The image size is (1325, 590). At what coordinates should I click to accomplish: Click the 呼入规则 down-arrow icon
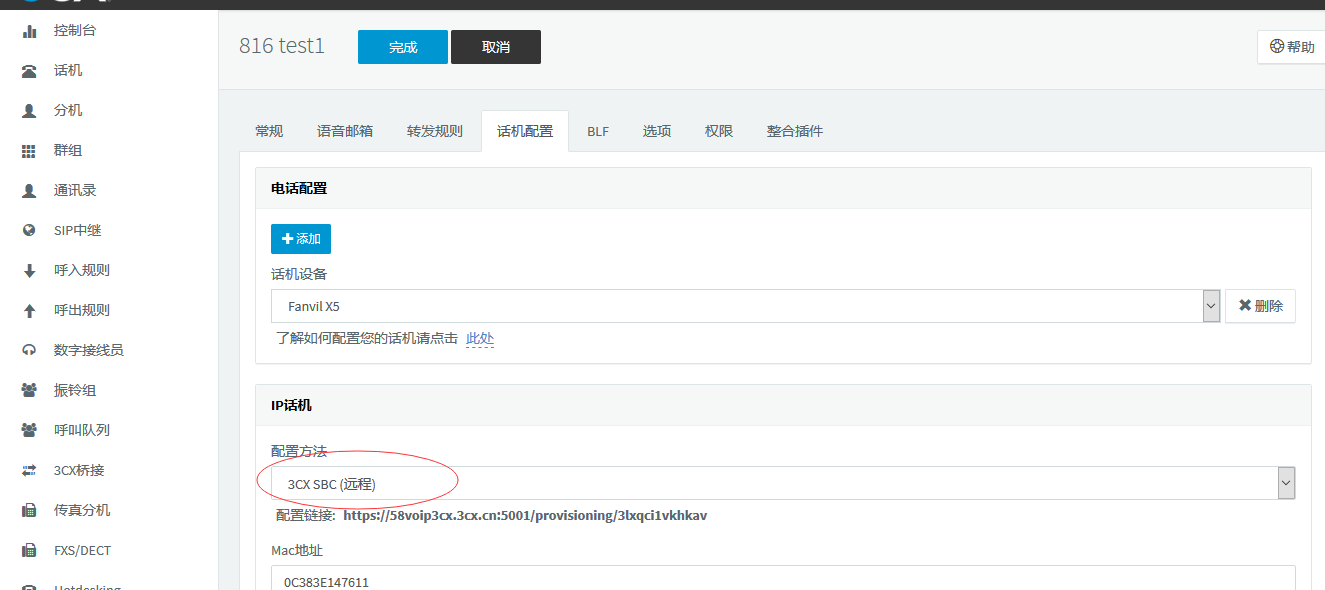click(x=29, y=271)
